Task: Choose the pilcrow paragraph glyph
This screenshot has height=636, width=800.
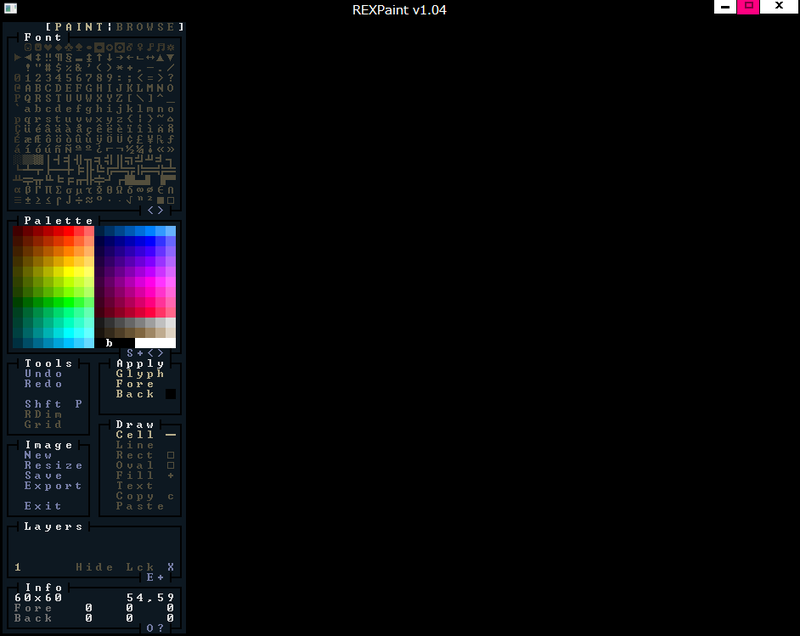Action: pyautogui.click(x=58, y=58)
